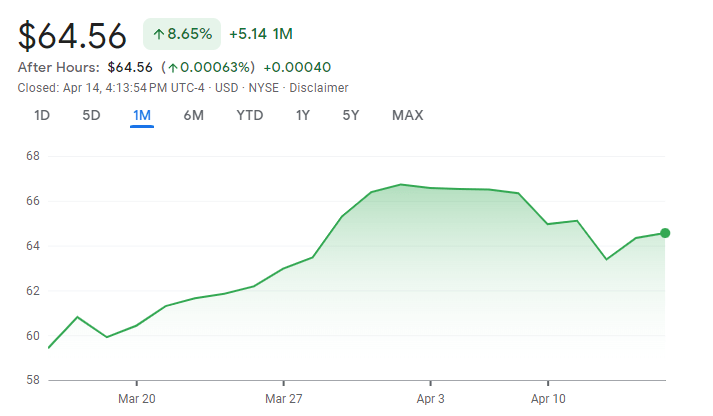This screenshot has width=713, height=416.
Task: Click the green up arrow in the 8.65% badge
Action: [158, 34]
